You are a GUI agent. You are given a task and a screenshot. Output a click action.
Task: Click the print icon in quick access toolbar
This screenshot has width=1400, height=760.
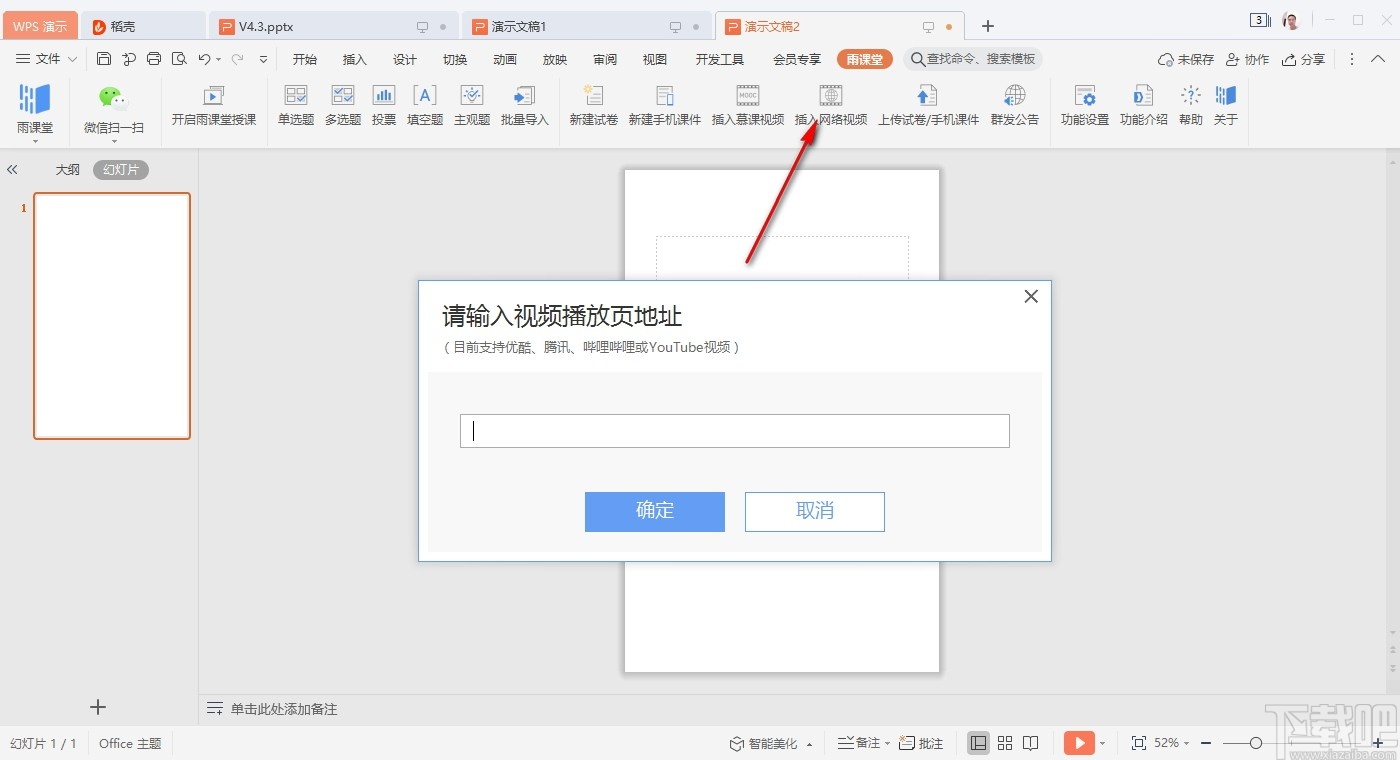coord(154,59)
